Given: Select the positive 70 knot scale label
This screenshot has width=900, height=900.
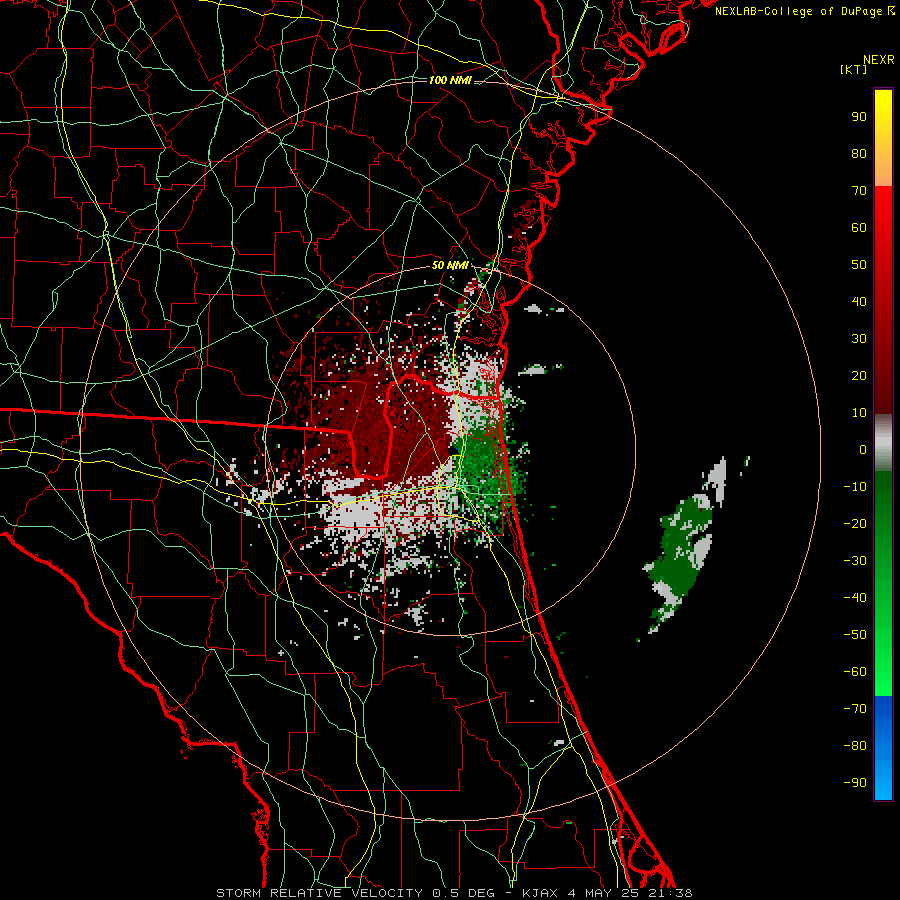Looking at the screenshot, I should [859, 191].
